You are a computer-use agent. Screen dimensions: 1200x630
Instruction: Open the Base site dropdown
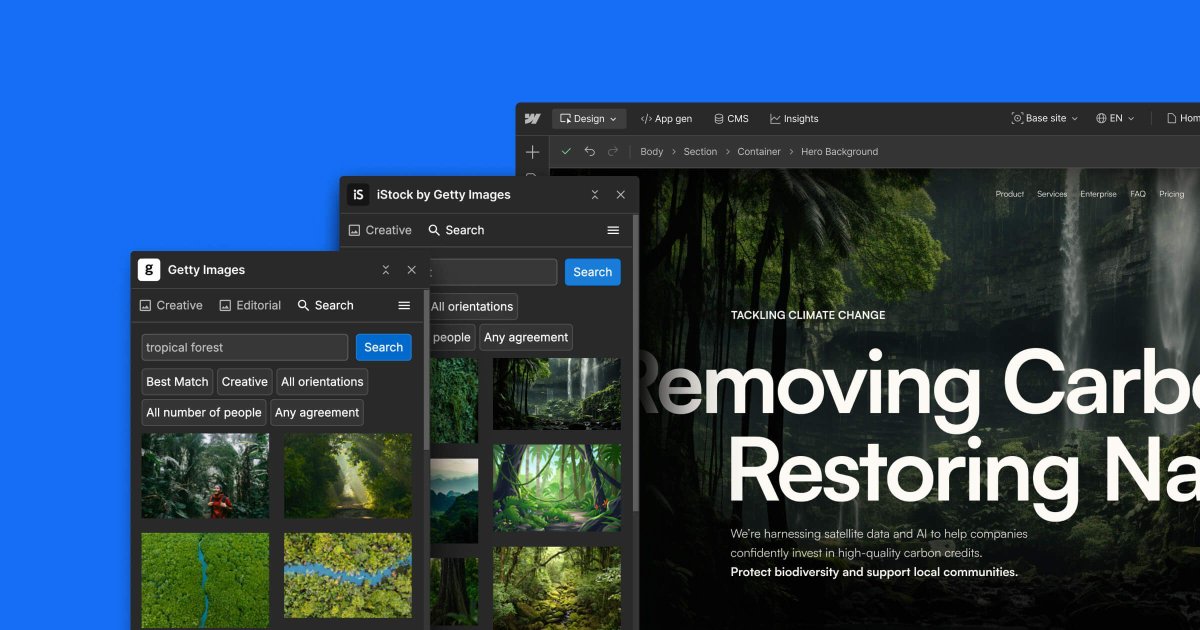(1044, 118)
